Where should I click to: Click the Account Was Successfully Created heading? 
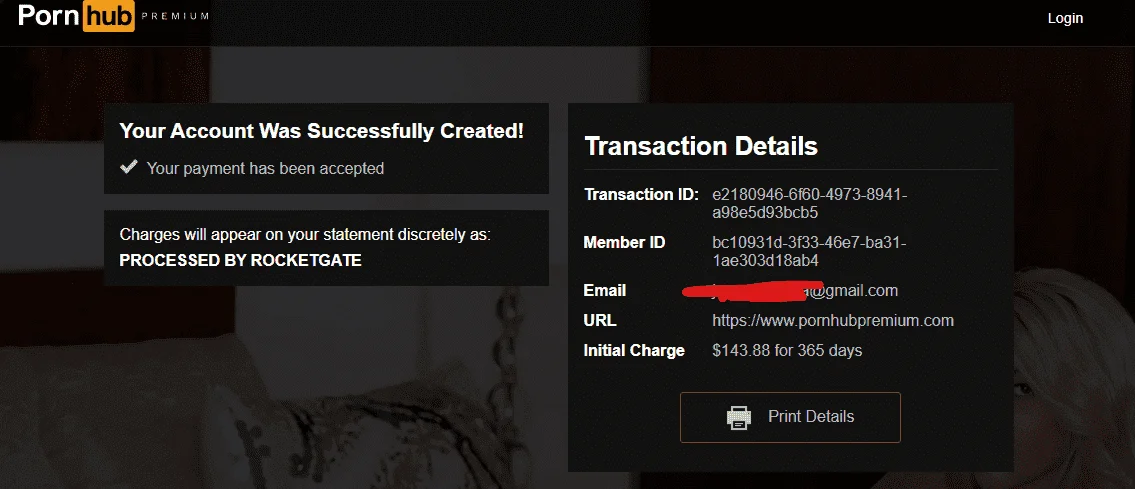click(x=321, y=131)
